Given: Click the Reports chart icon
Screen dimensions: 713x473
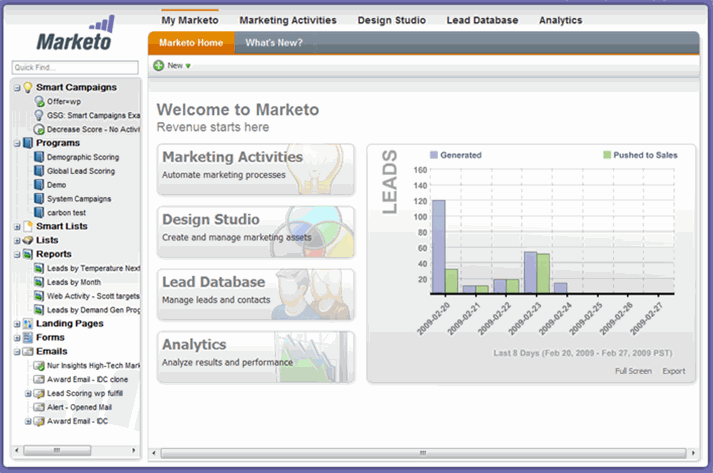Looking at the screenshot, I should (x=28, y=254).
